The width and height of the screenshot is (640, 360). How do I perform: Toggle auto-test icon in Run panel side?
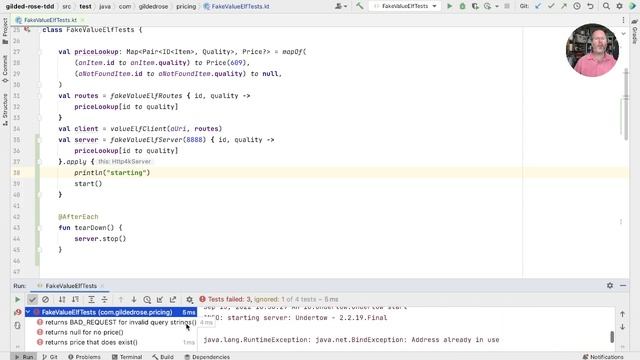[x=18, y=325]
